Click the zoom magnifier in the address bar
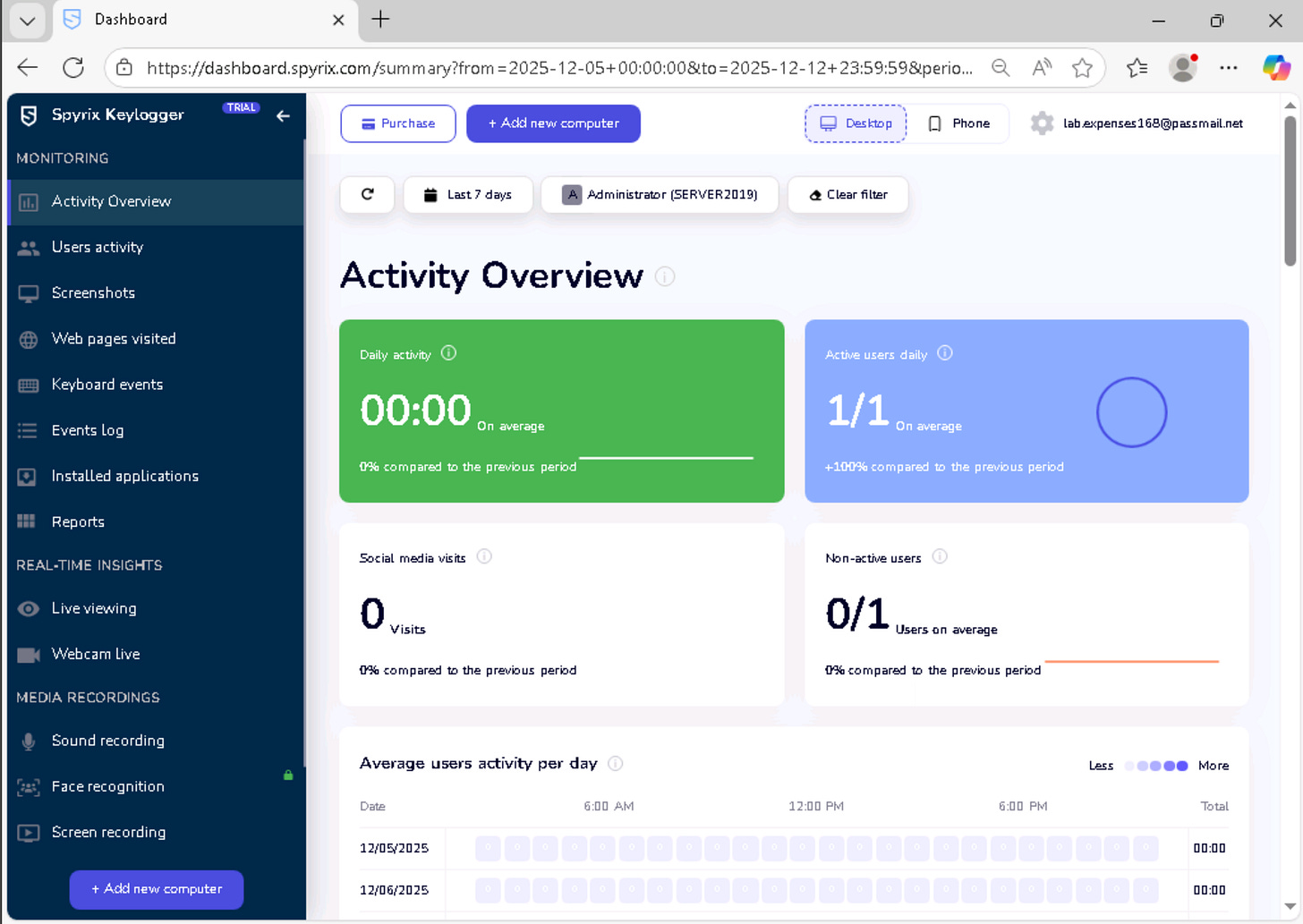The width and height of the screenshot is (1303, 924). click(1001, 68)
